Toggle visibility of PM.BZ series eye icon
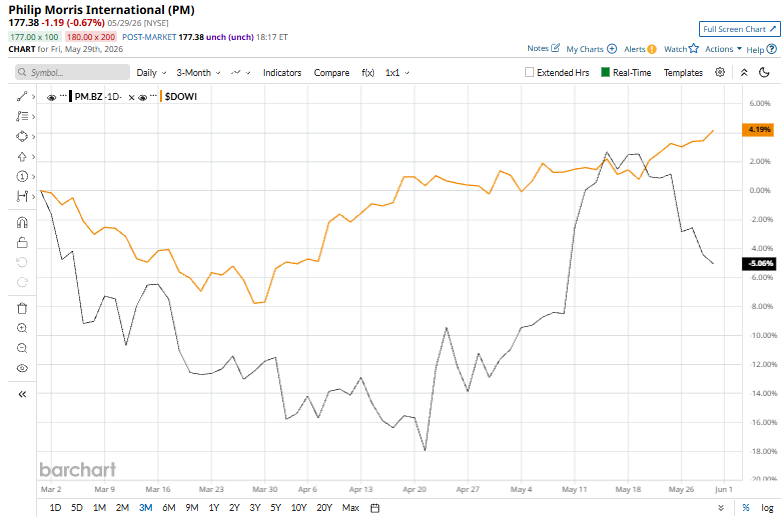 click(x=51, y=97)
